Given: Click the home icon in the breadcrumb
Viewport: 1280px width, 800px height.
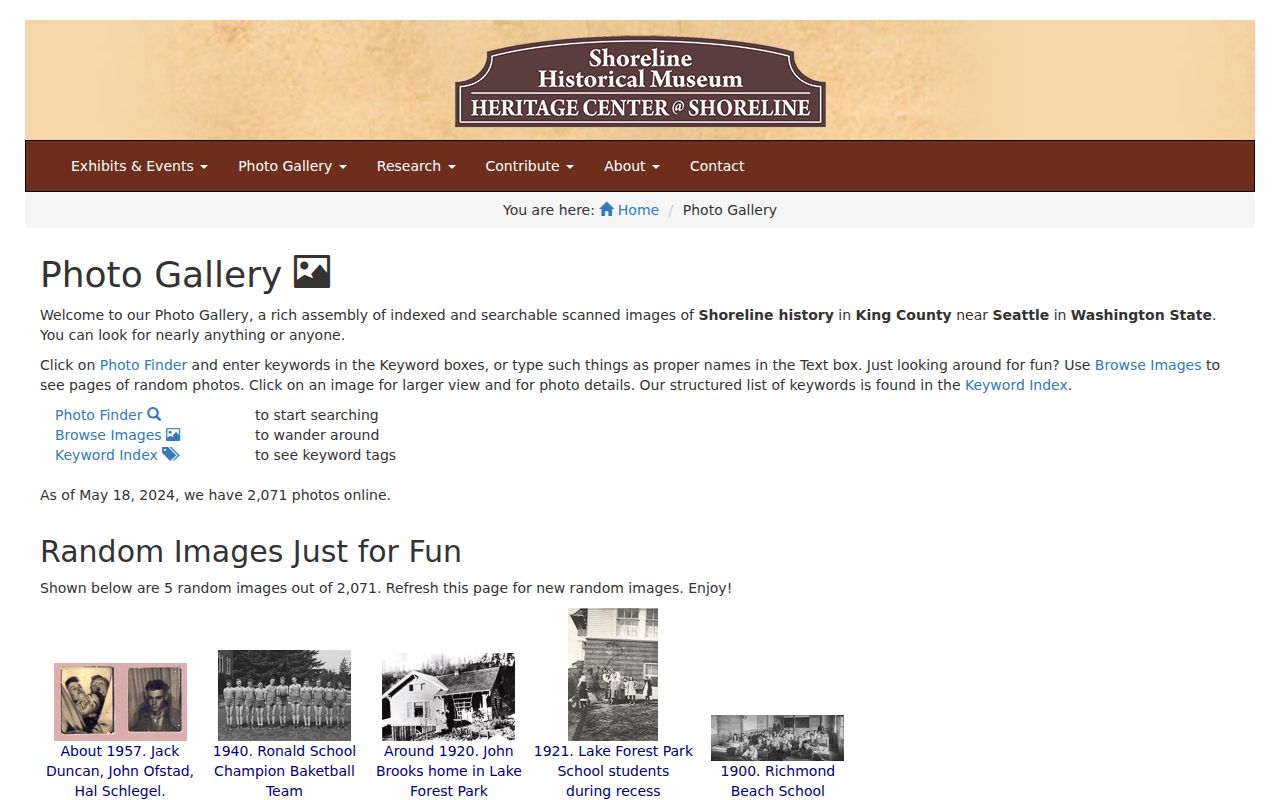Looking at the screenshot, I should click(x=606, y=210).
